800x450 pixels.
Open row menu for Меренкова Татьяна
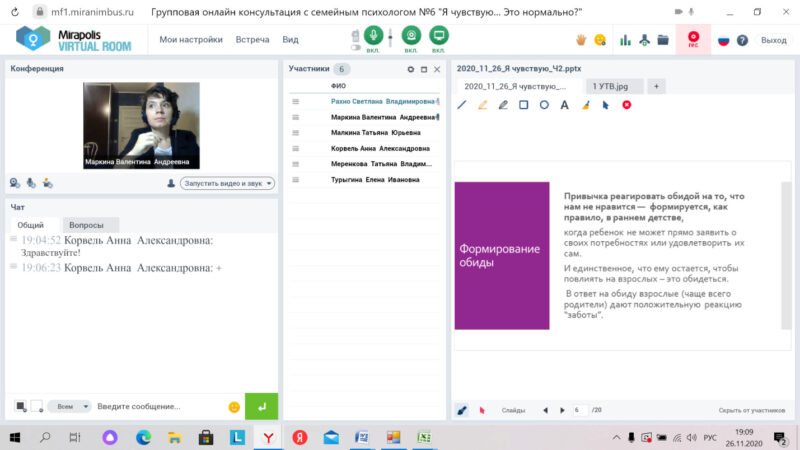(x=295, y=164)
